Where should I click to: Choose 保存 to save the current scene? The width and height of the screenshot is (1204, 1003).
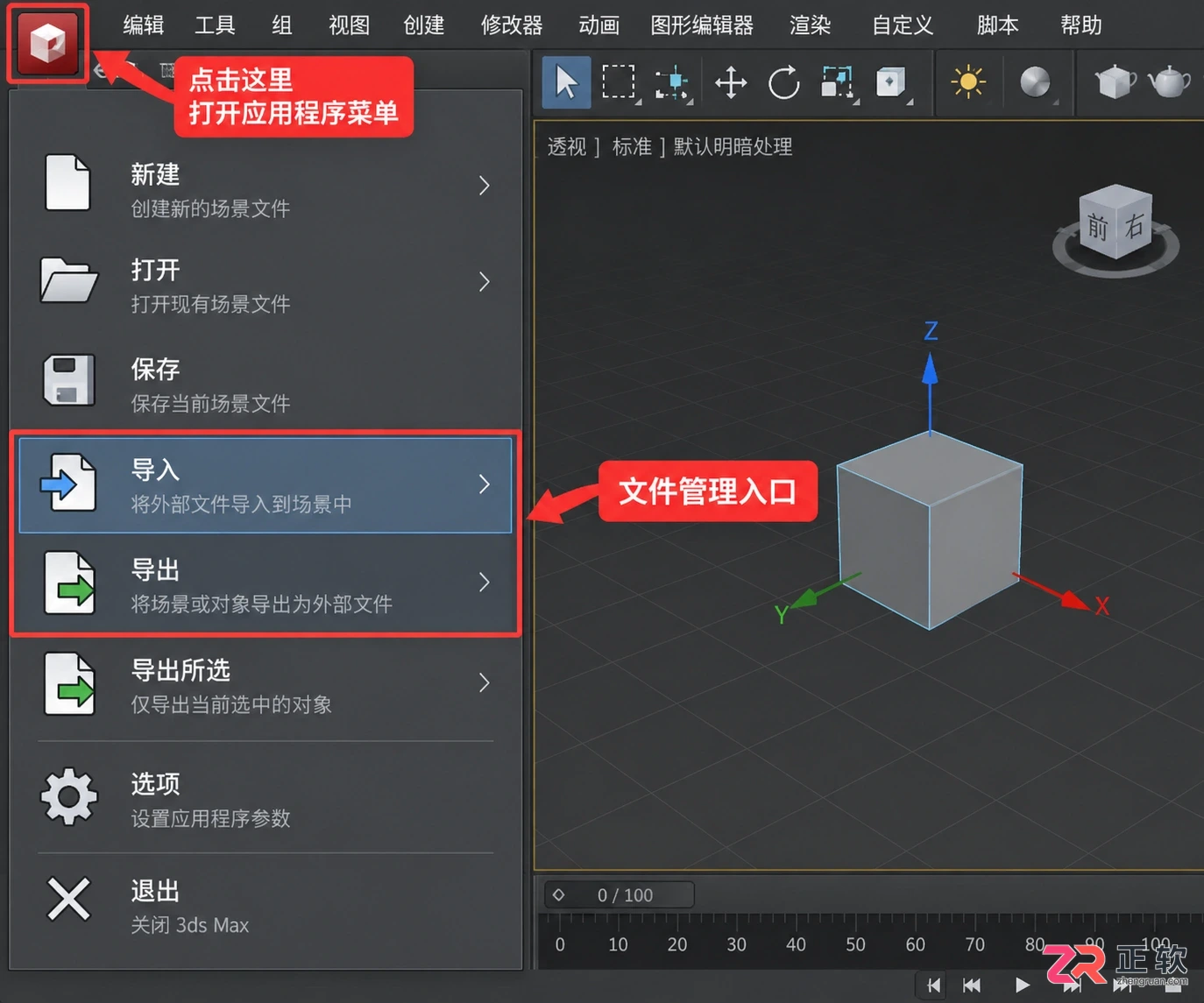265,385
